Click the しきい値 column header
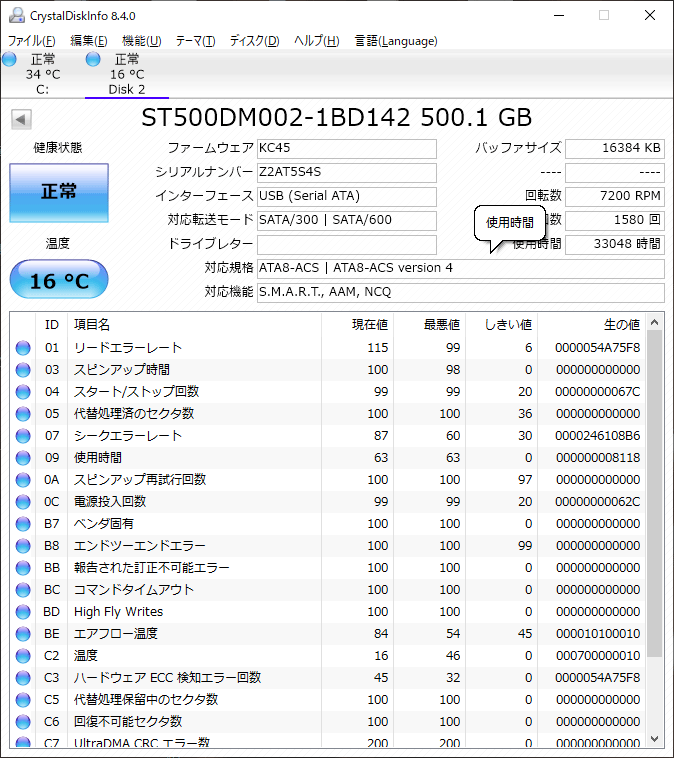674x758 pixels. [x=501, y=324]
